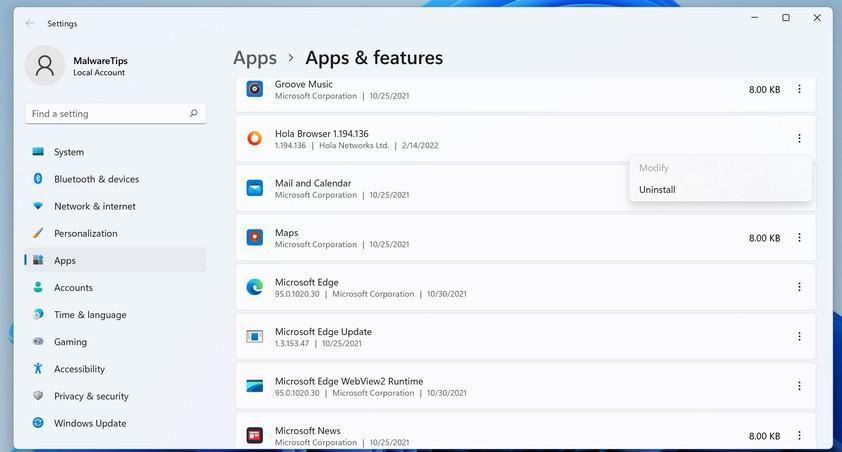Select the Mail and Calendar title
Image resolution: width=842 pixels, height=452 pixels.
click(313, 183)
